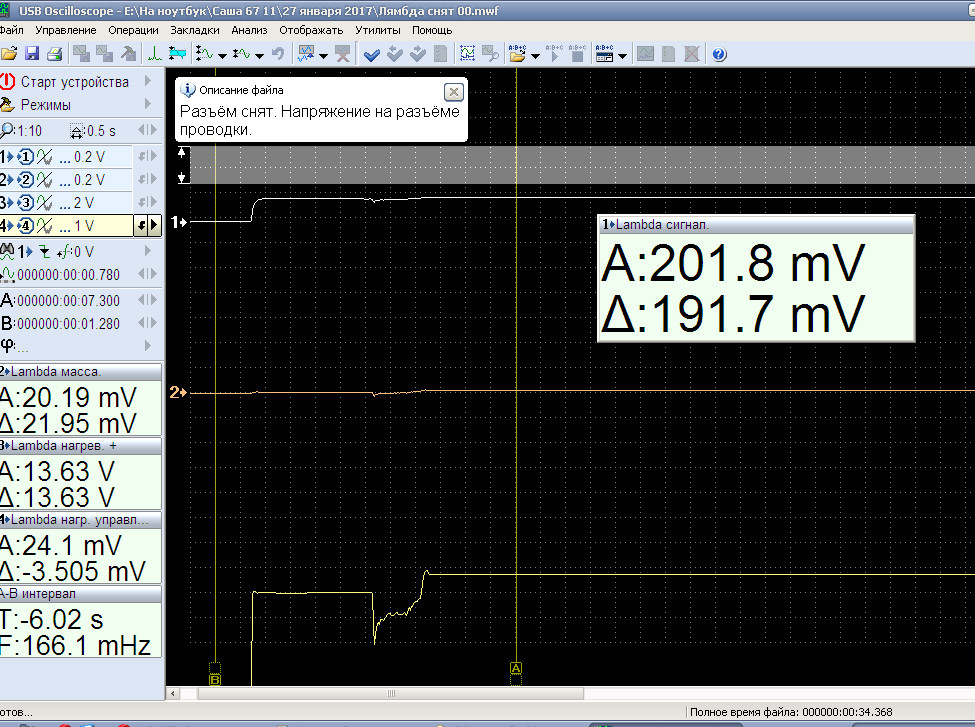Open the Закладки menu

point(195,30)
